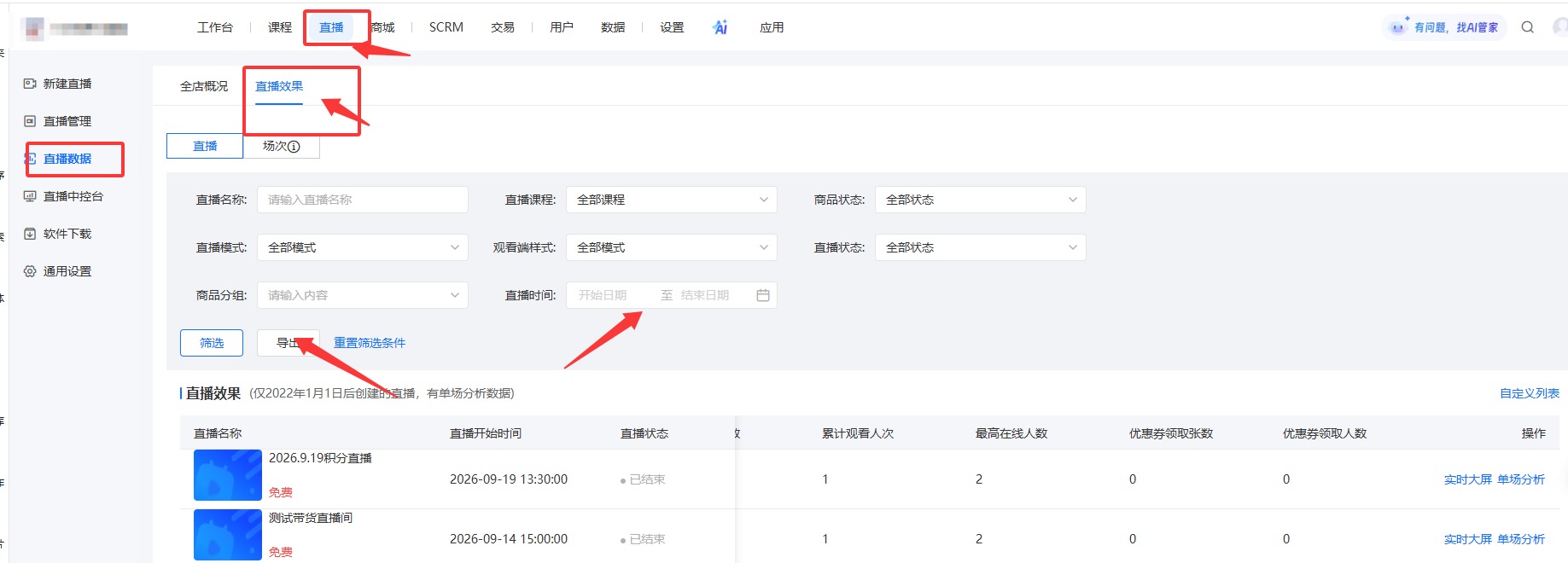Image resolution: width=1568 pixels, height=563 pixels.
Task: Click the 新建直播 sidebar icon
Action: [x=30, y=84]
